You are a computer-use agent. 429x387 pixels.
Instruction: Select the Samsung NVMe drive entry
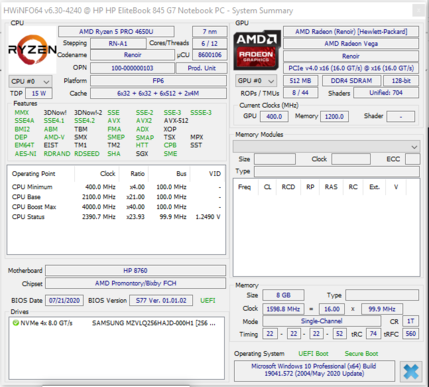point(115,323)
